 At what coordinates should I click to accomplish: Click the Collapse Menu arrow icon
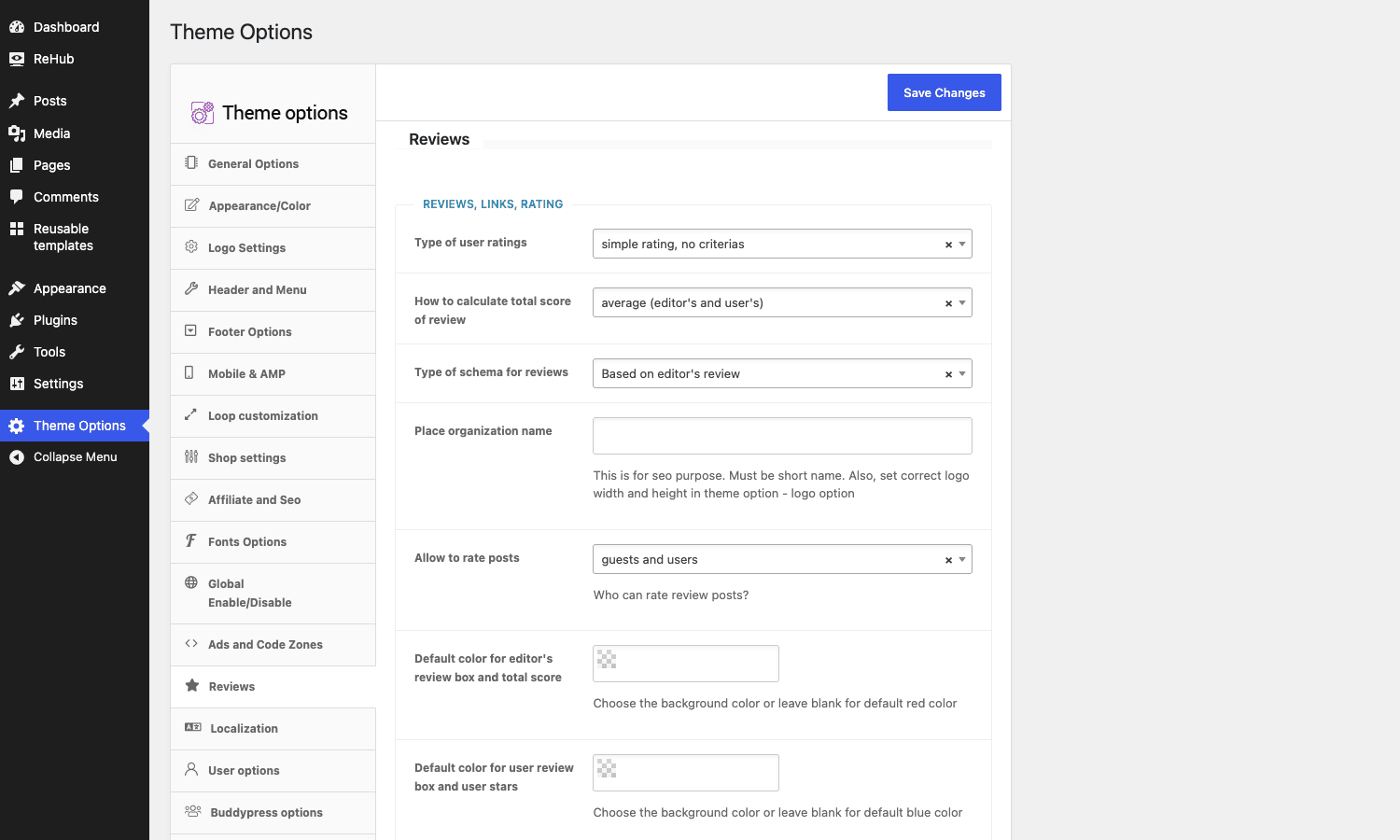tap(17, 457)
